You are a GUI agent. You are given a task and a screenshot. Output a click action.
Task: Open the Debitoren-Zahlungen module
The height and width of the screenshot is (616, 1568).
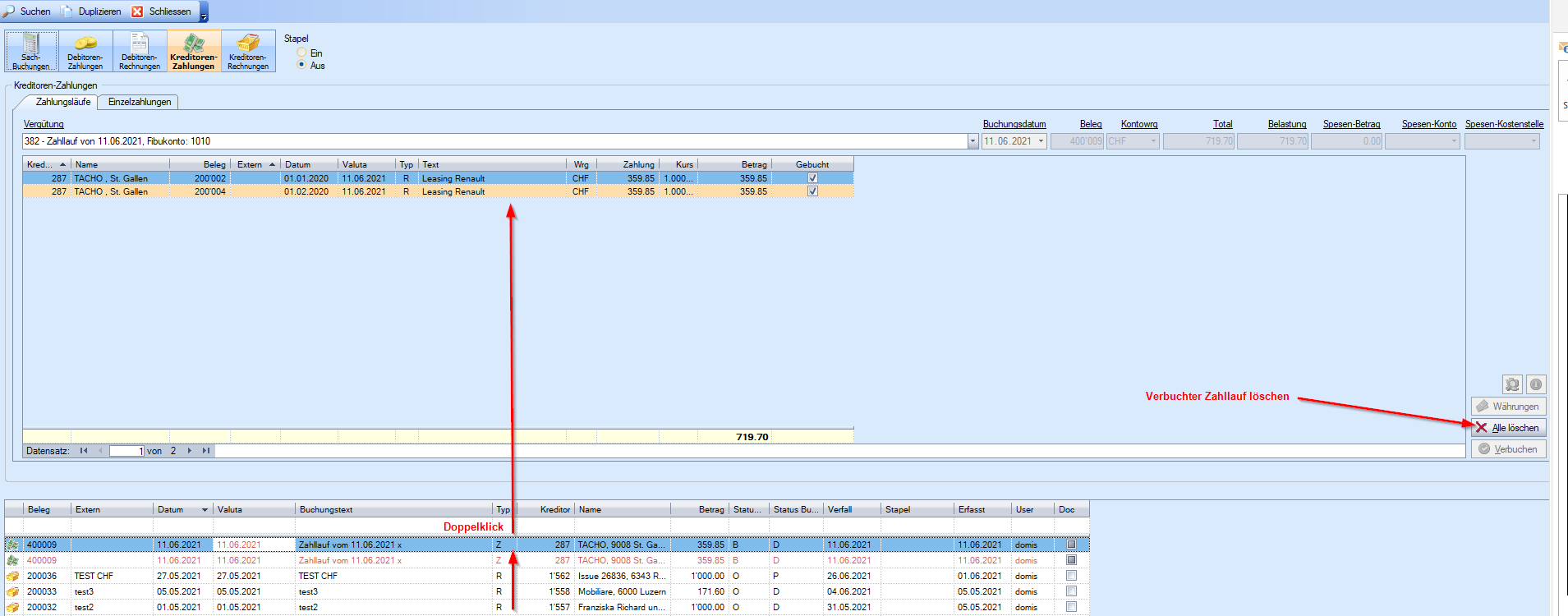click(x=85, y=51)
